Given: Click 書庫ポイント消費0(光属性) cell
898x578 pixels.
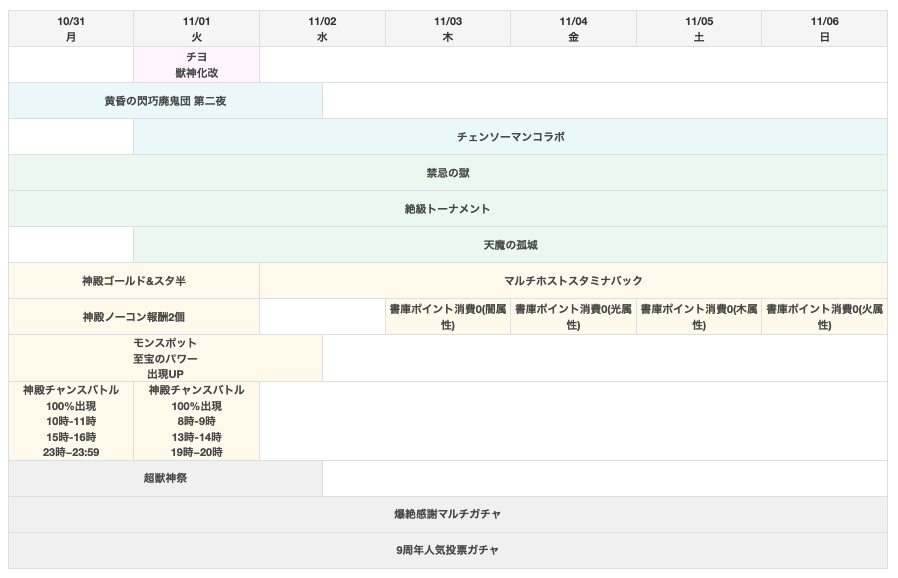Looking at the screenshot, I should tap(573, 317).
